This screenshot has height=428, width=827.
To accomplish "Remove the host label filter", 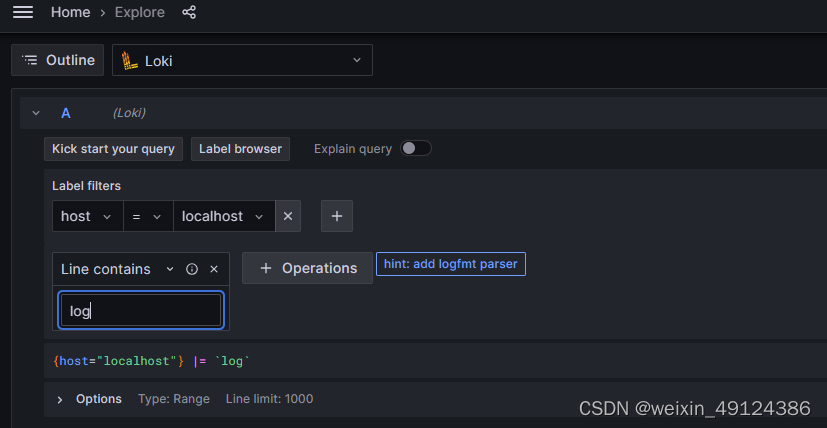I will pyautogui.click(x=288, y=216).
